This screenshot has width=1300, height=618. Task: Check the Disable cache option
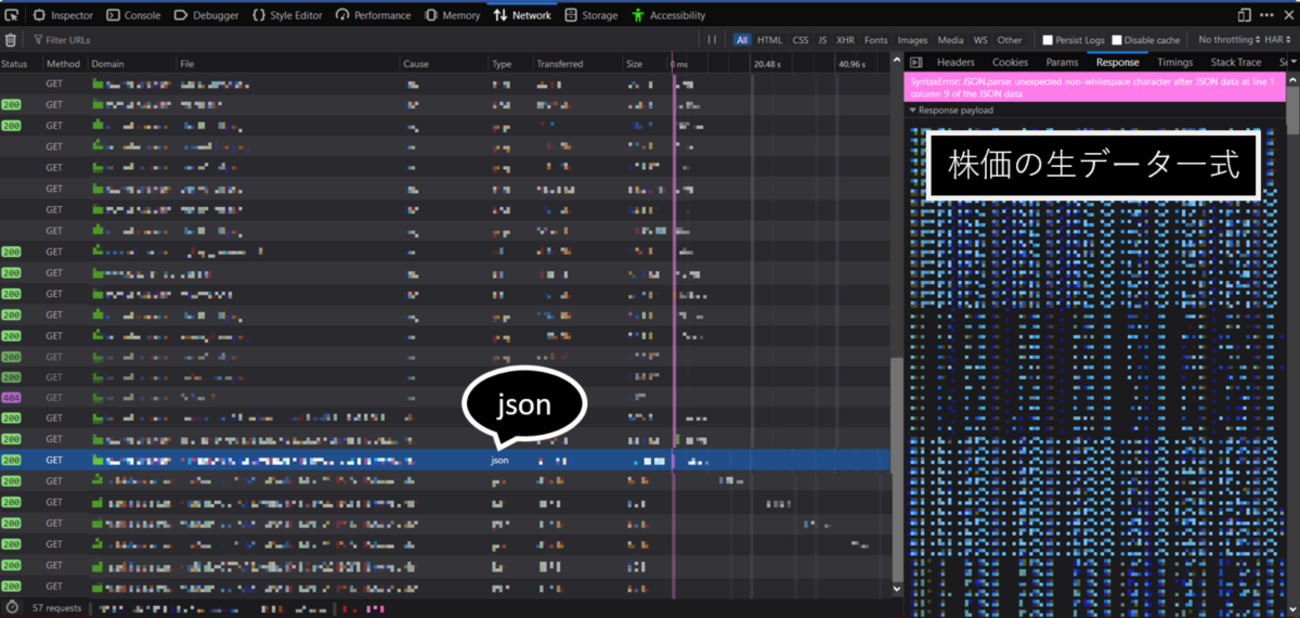1117,40
